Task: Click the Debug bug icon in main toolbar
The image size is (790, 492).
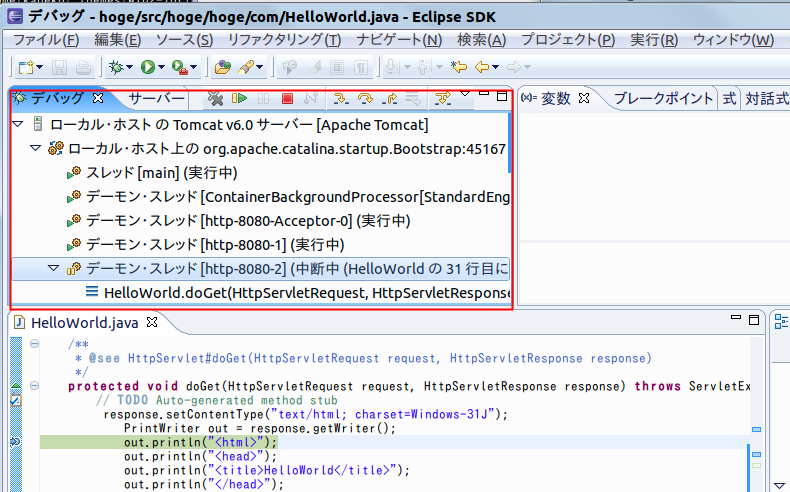Action: [x=116, y=67]
